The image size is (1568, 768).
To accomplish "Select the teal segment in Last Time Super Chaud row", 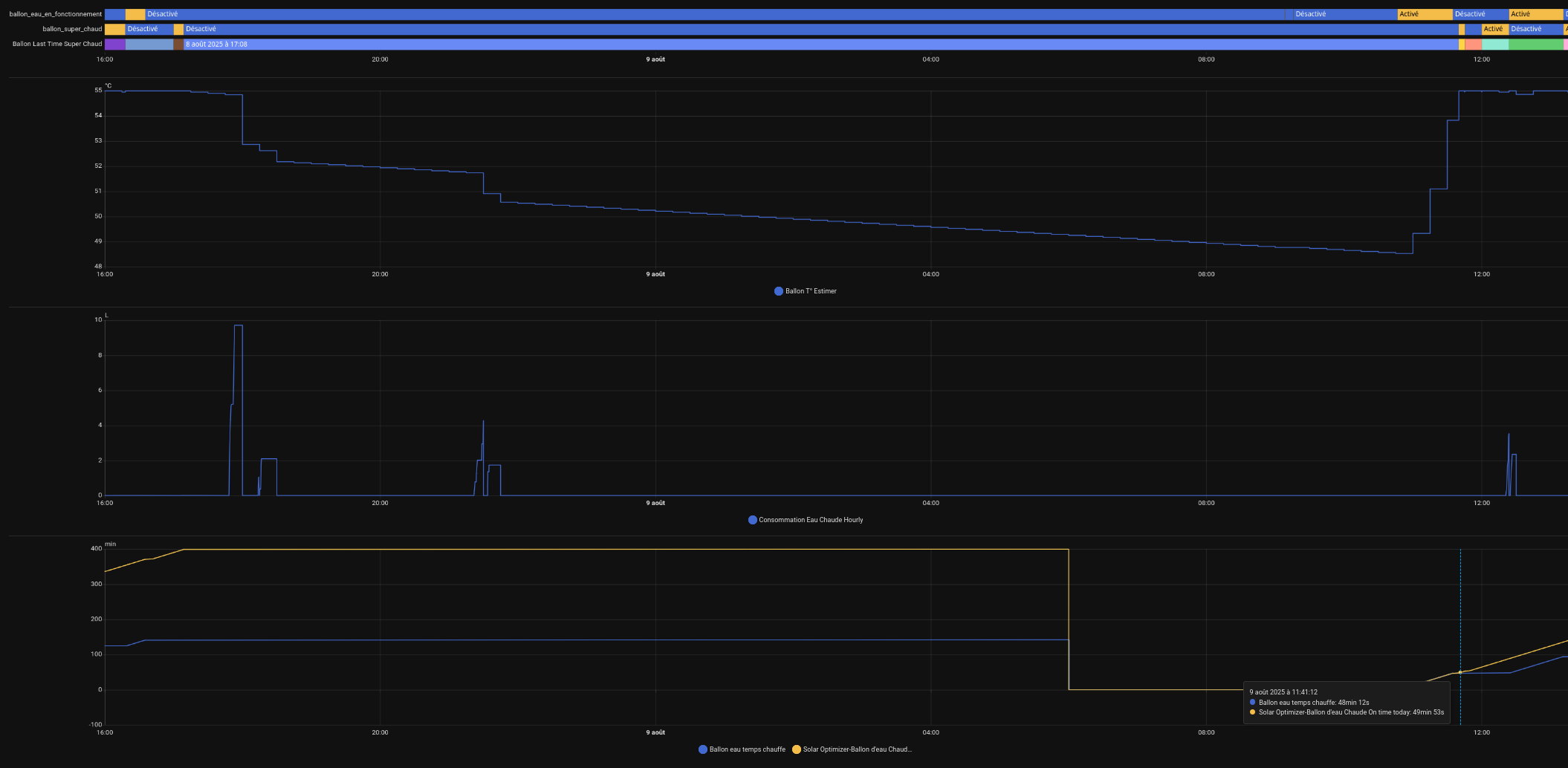I will pyautogui.click(x=1495, y=45).
